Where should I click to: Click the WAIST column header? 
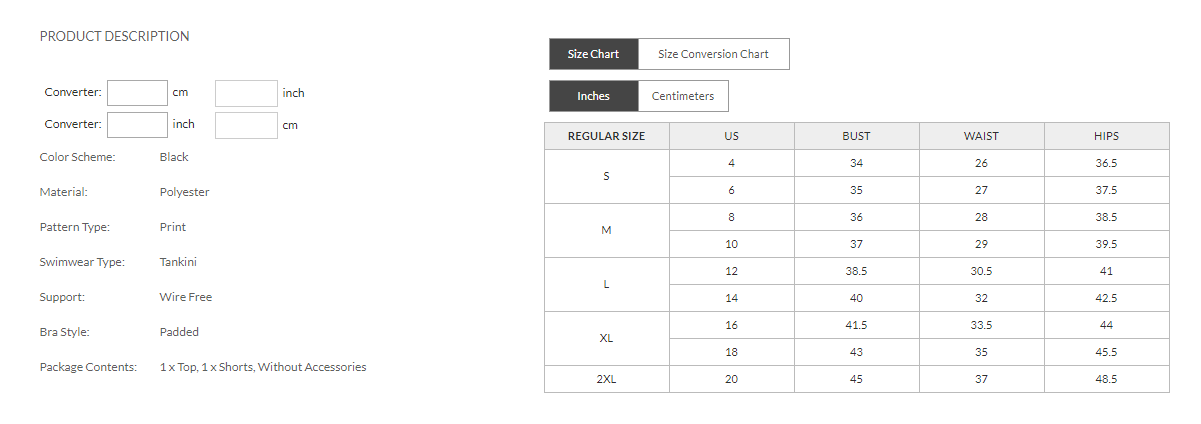click(981, 136)
